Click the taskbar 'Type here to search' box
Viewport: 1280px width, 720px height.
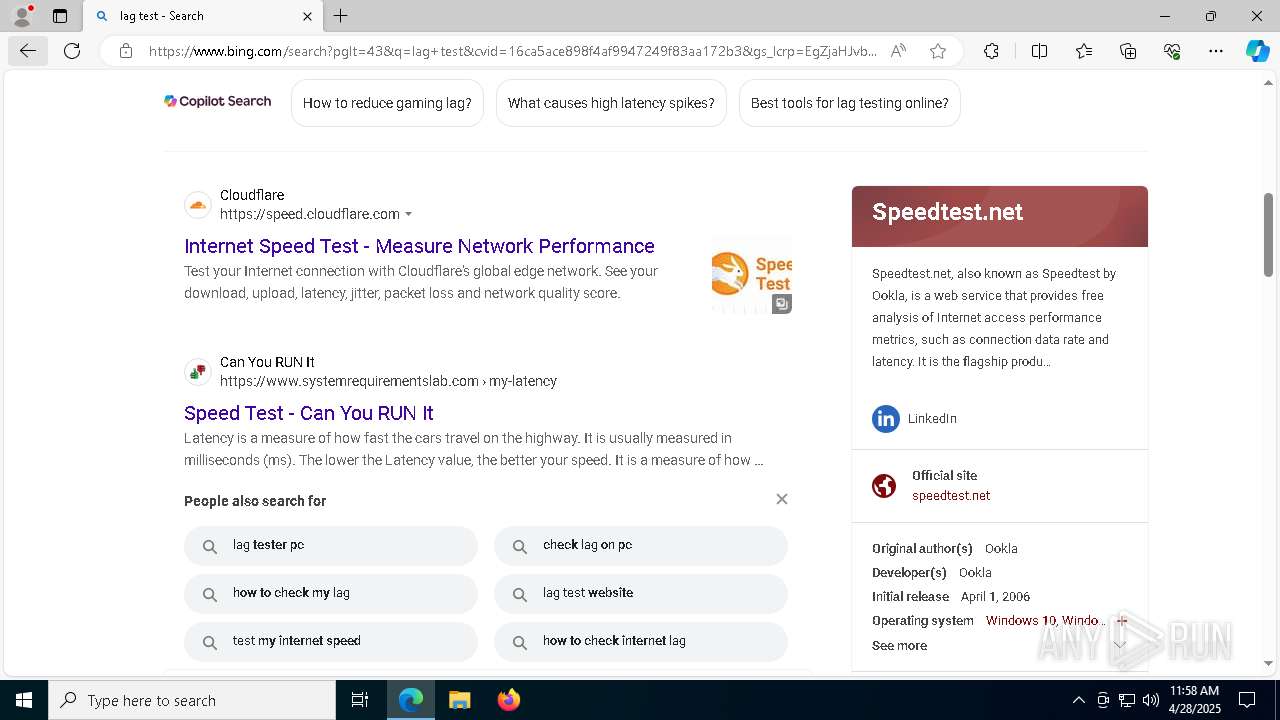[x=192, y=700]
